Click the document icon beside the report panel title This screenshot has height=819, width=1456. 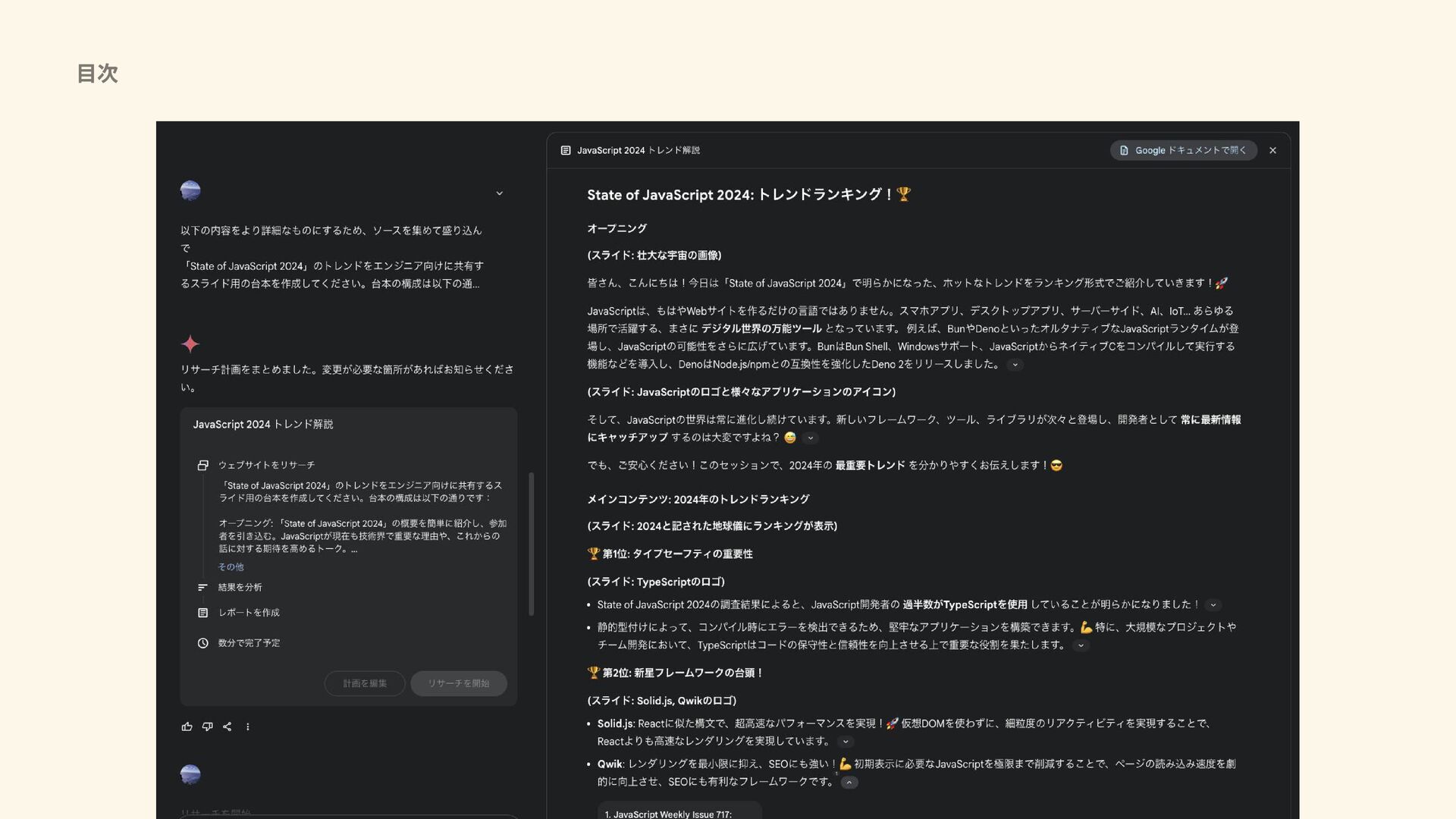[565, 150]
